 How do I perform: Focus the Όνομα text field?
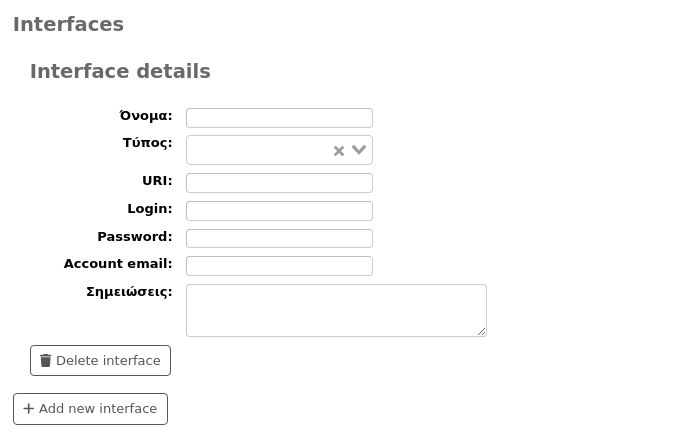279,118
